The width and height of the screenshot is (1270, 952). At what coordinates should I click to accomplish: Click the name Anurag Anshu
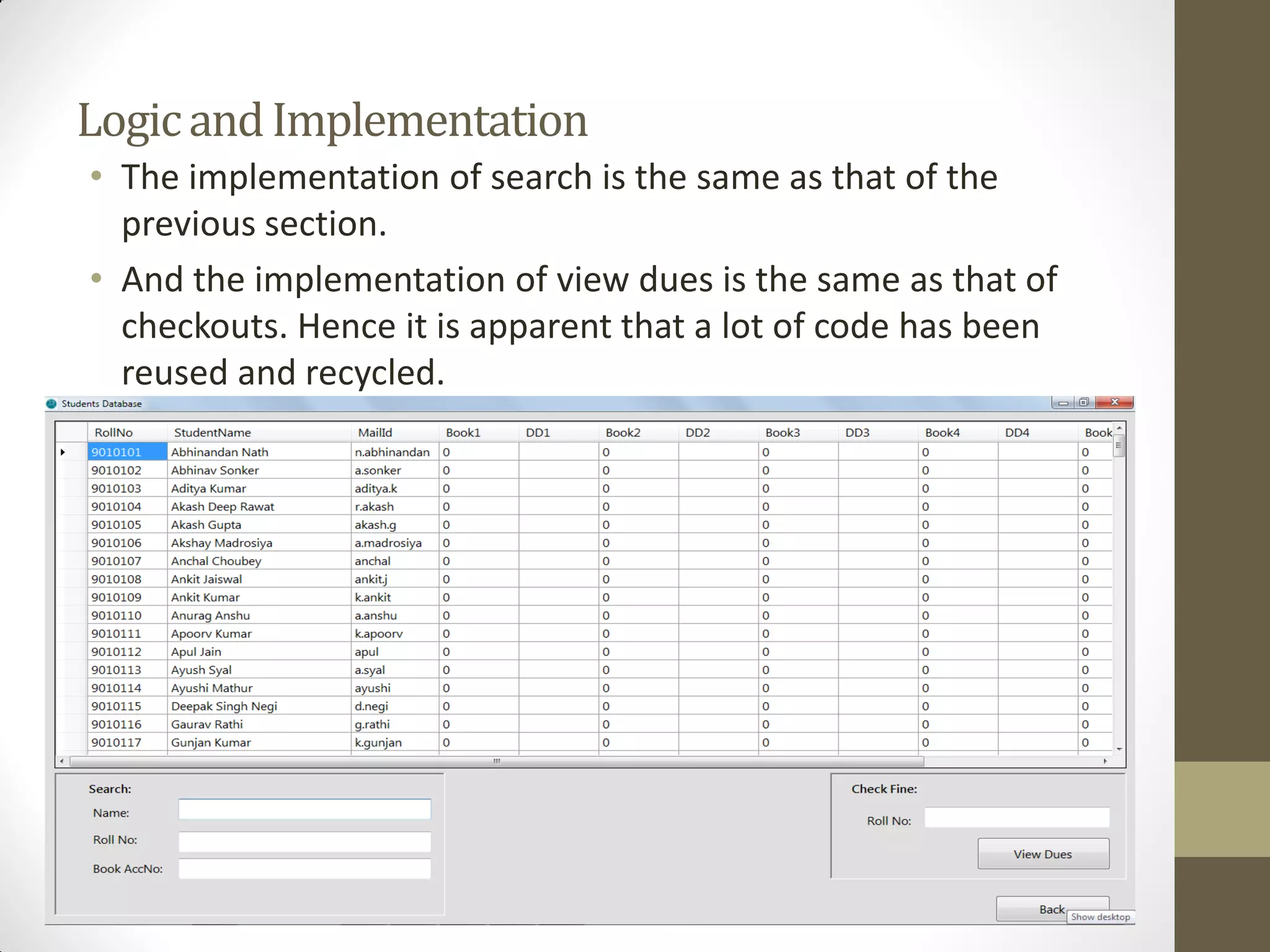[x=210, y=615]
